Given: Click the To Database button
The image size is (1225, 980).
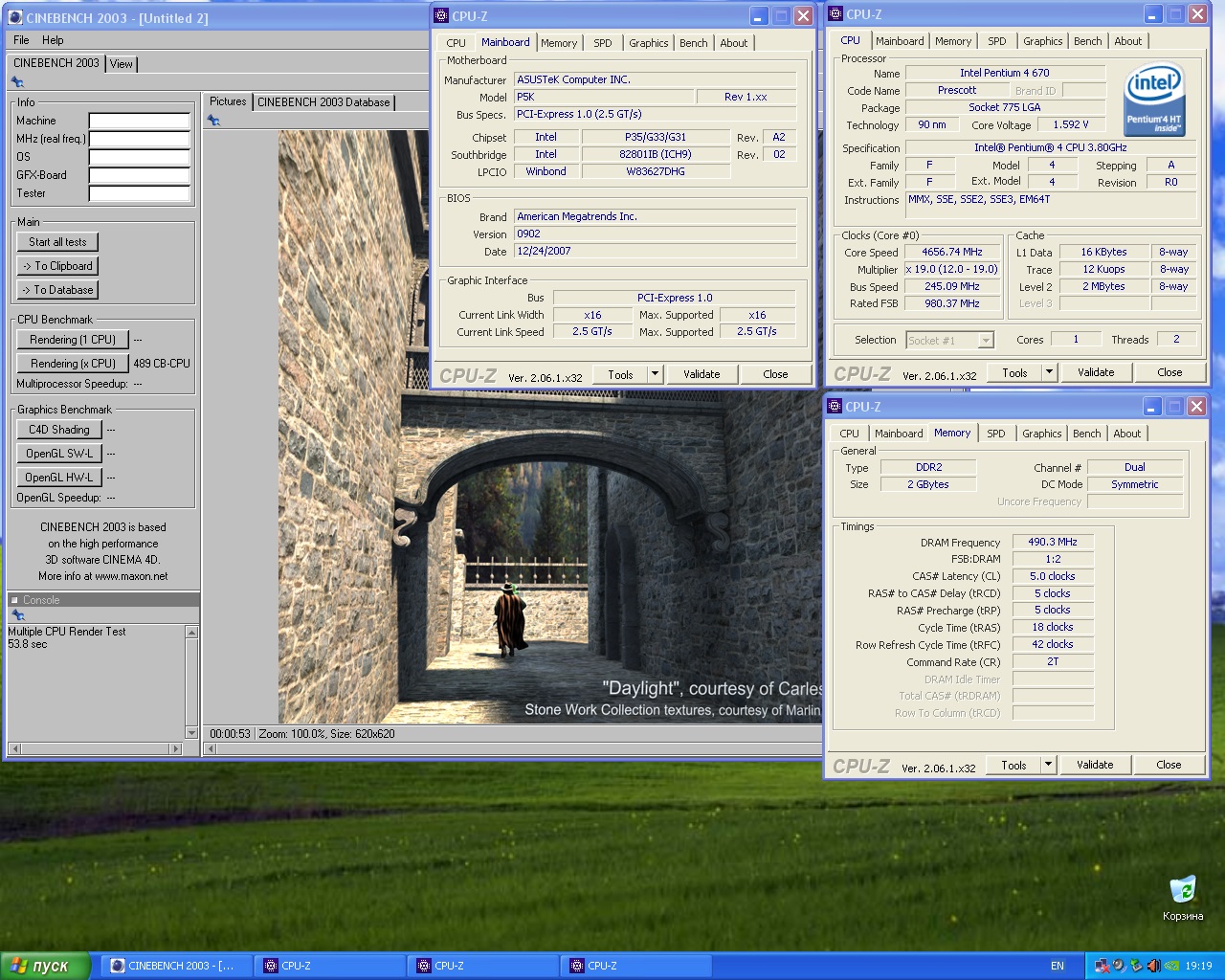Looking at the screenshot, I should pyautogui.click(x=57, y=290).
